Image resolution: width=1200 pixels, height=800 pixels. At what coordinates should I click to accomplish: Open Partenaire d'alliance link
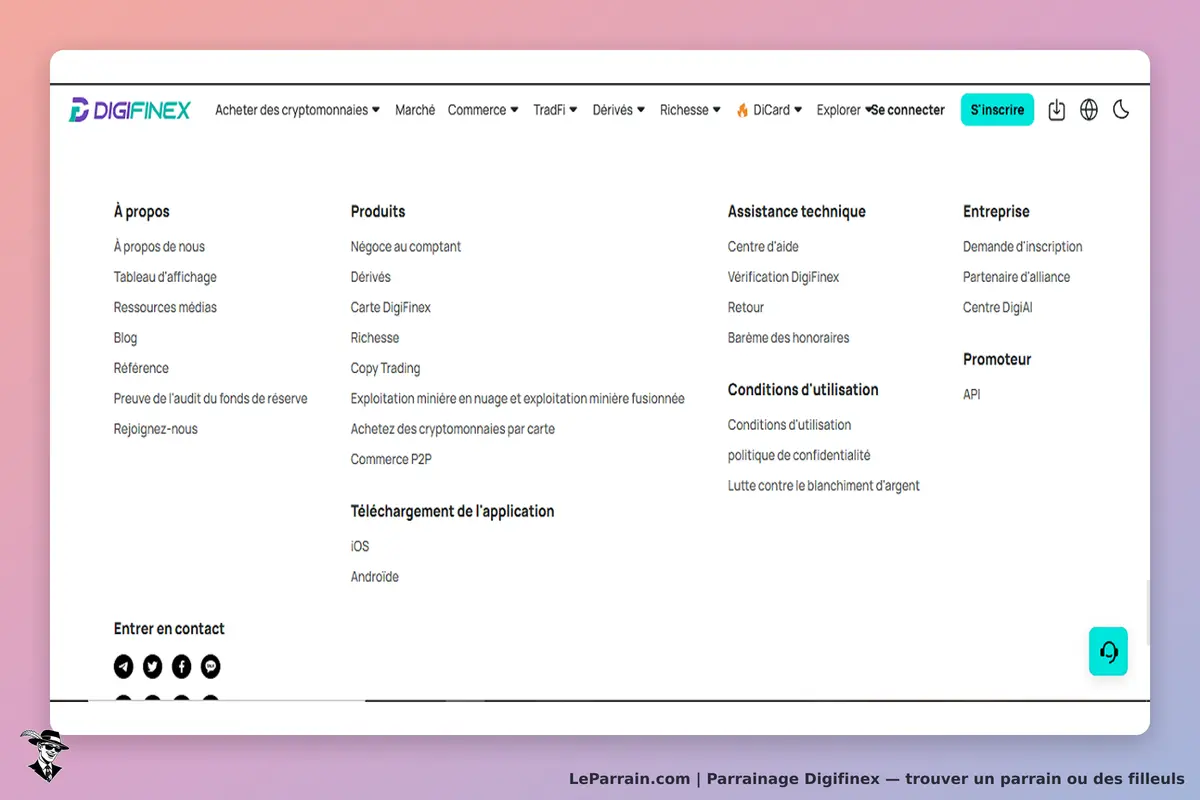[1016, 277]
